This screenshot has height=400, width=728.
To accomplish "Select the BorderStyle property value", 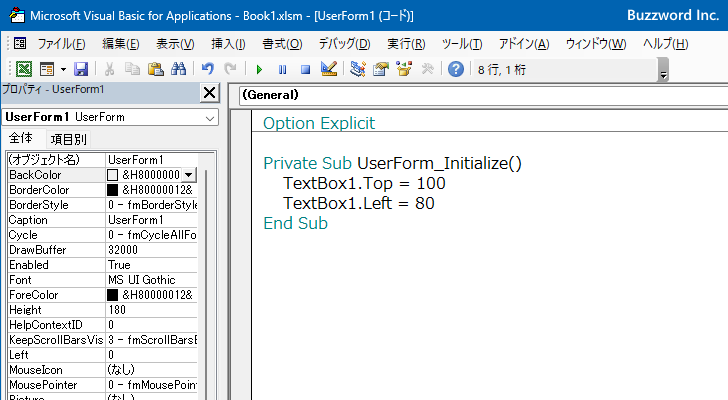I will click(151, 205).
